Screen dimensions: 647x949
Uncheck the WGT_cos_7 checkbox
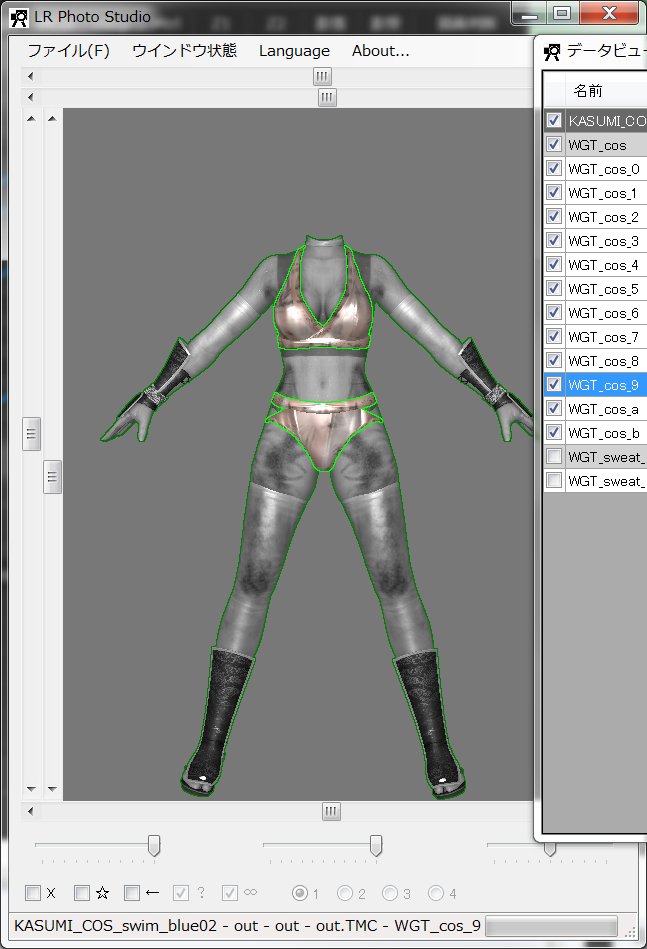pos(554,336)
